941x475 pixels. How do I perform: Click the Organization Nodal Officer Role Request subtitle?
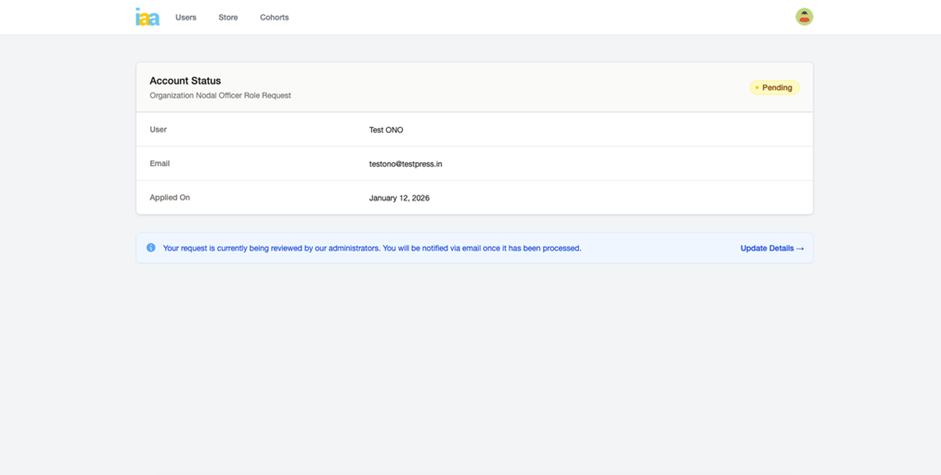tap(220, 96)
